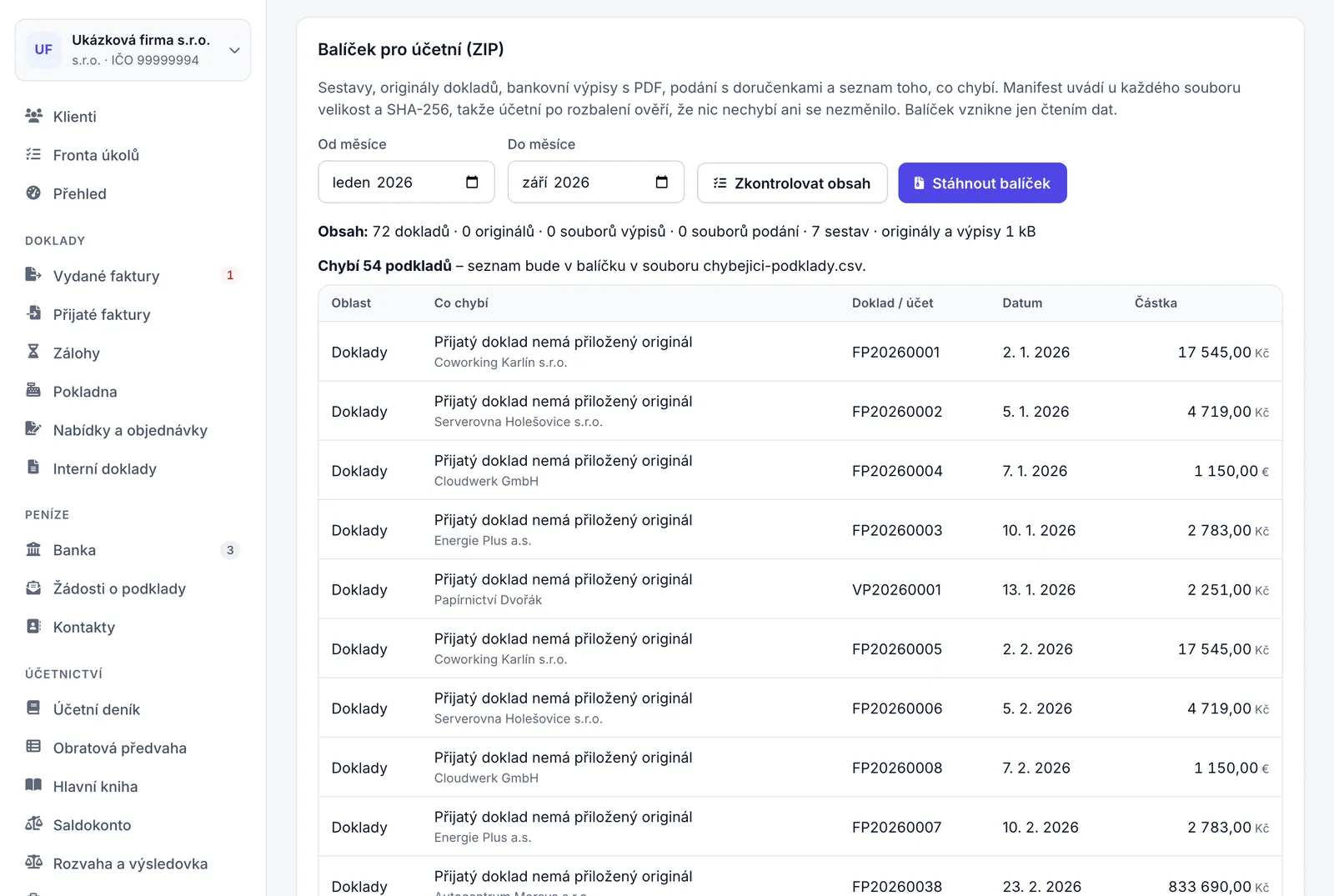Click the Stáhnout balíček button

coord(982,183)
